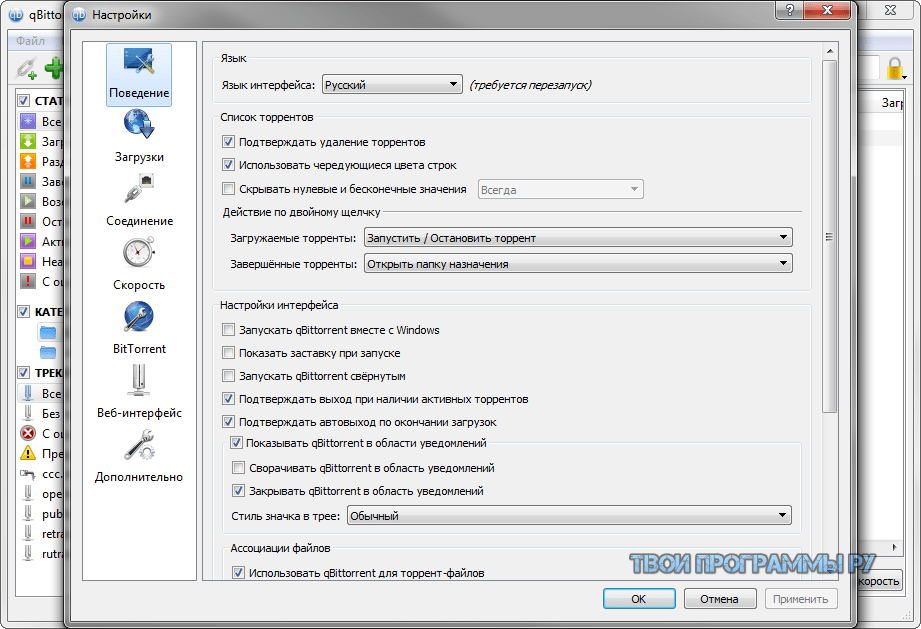The width and height of the screenshot is (921, 629).
Task: Toggle Подтверждать автовыход по окончании загрузок
Action: (228, 422)
